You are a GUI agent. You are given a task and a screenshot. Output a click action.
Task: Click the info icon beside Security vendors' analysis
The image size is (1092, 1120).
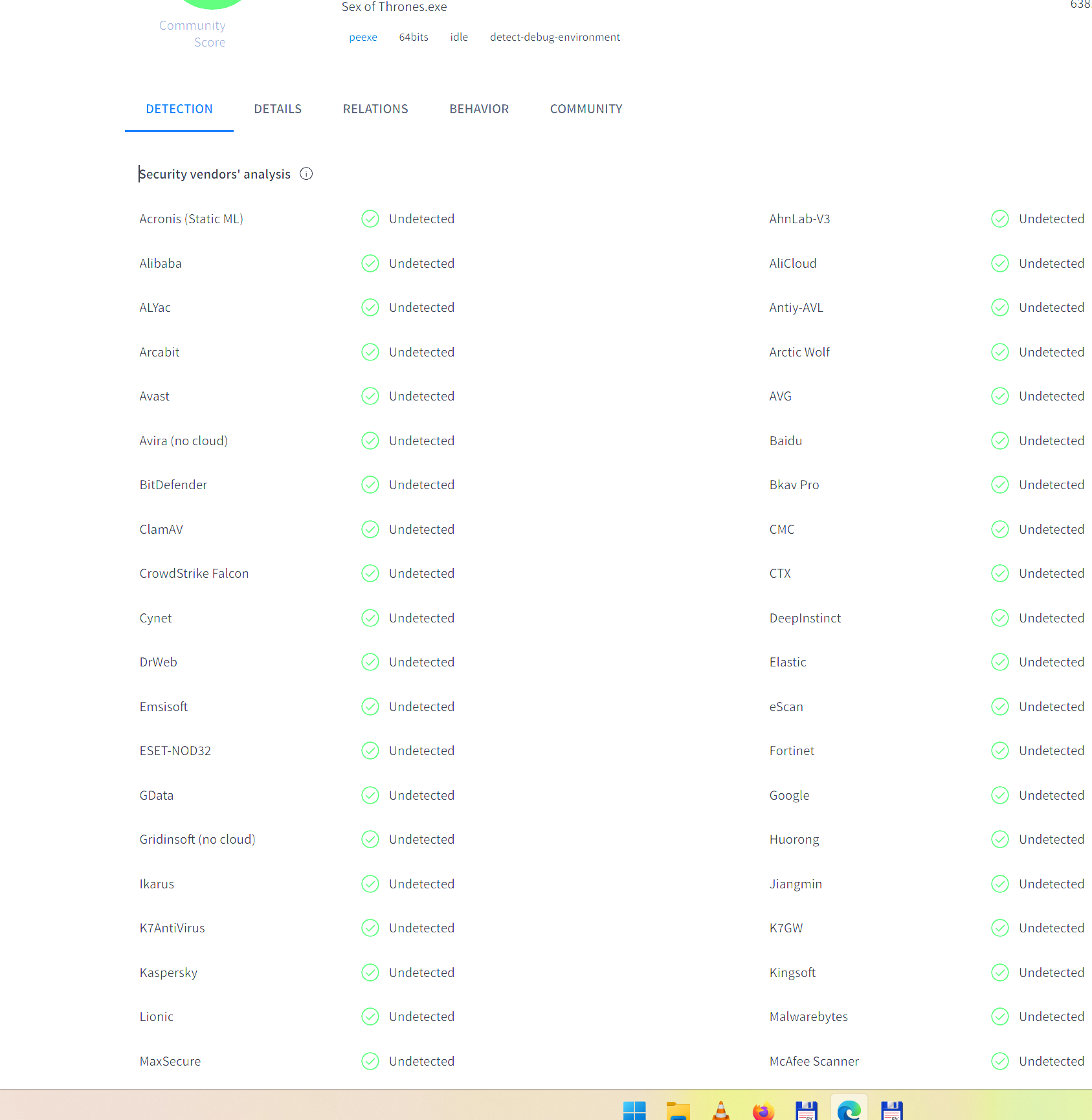pyautogui.click(x=306, y=174)
